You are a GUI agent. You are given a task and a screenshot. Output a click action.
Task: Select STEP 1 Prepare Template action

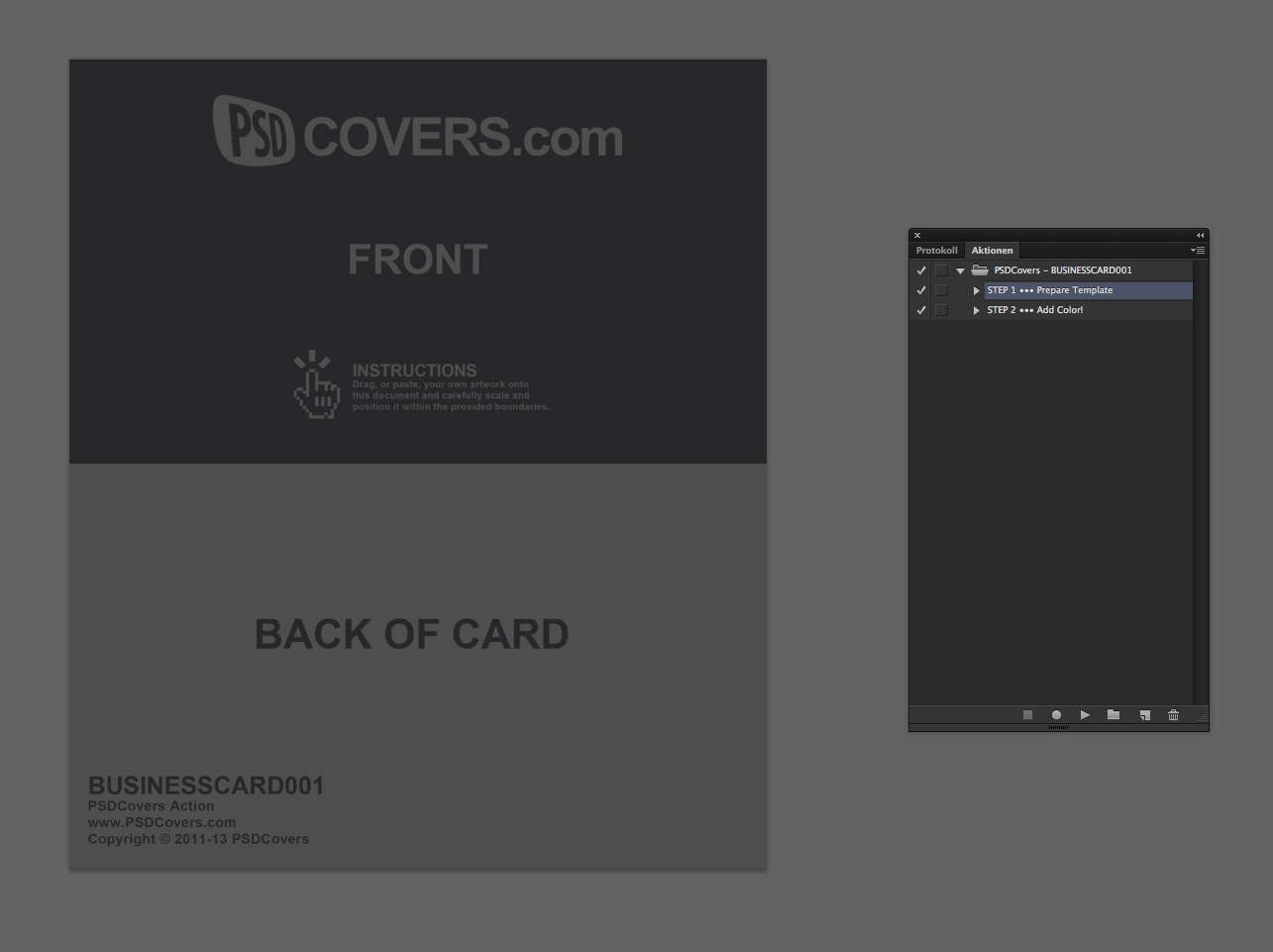1089,290
